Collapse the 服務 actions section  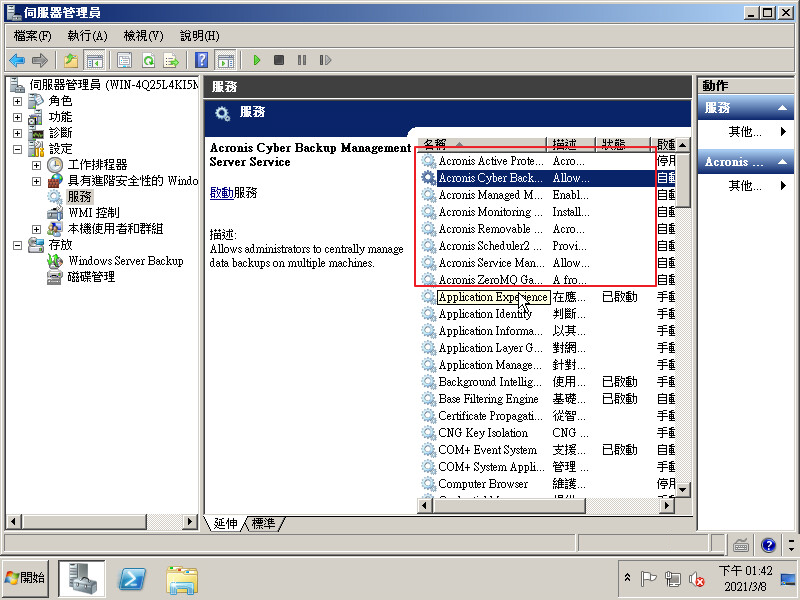[782, 108]
